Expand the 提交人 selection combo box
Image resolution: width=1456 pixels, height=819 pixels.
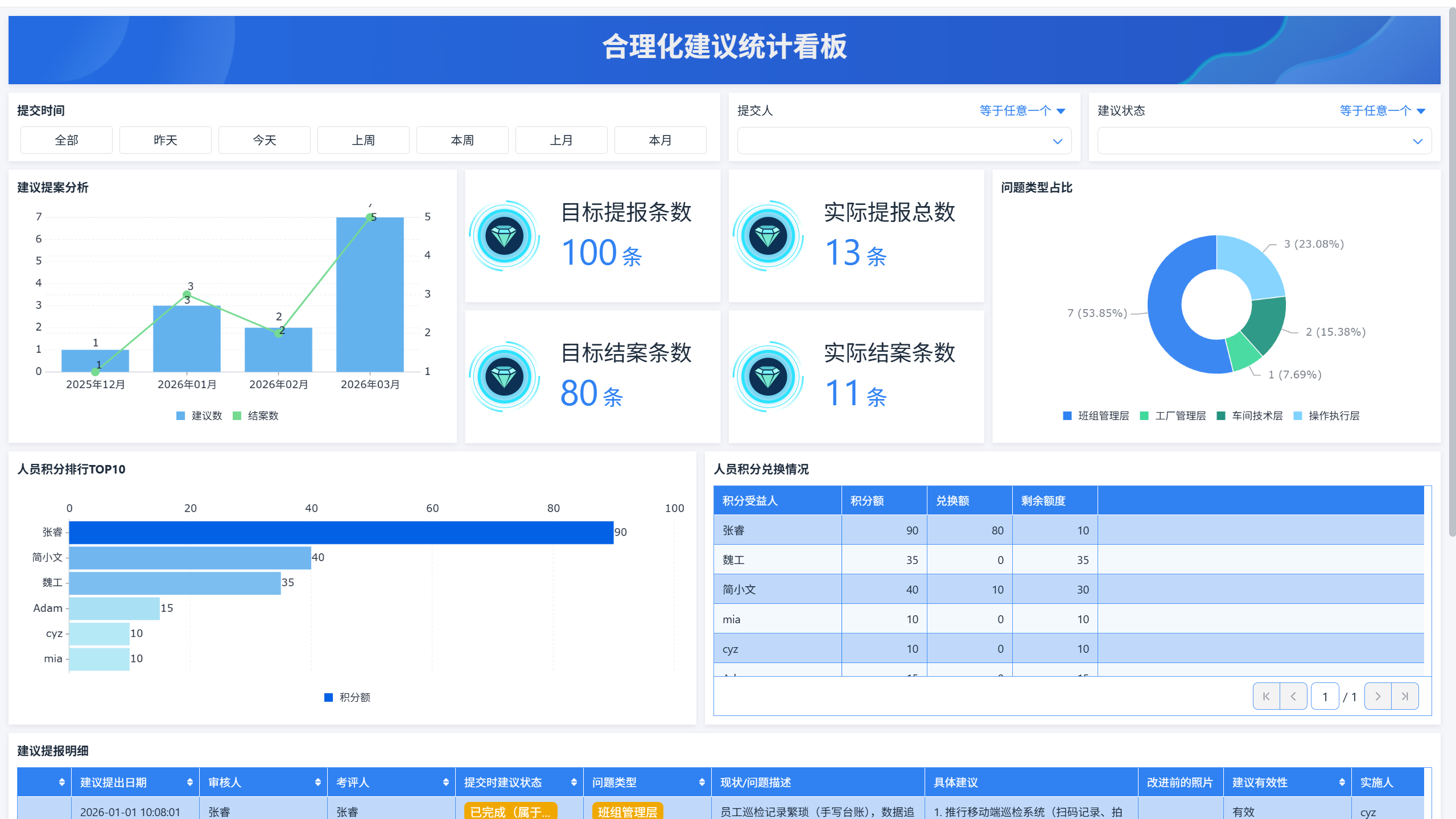click(904, 141)
